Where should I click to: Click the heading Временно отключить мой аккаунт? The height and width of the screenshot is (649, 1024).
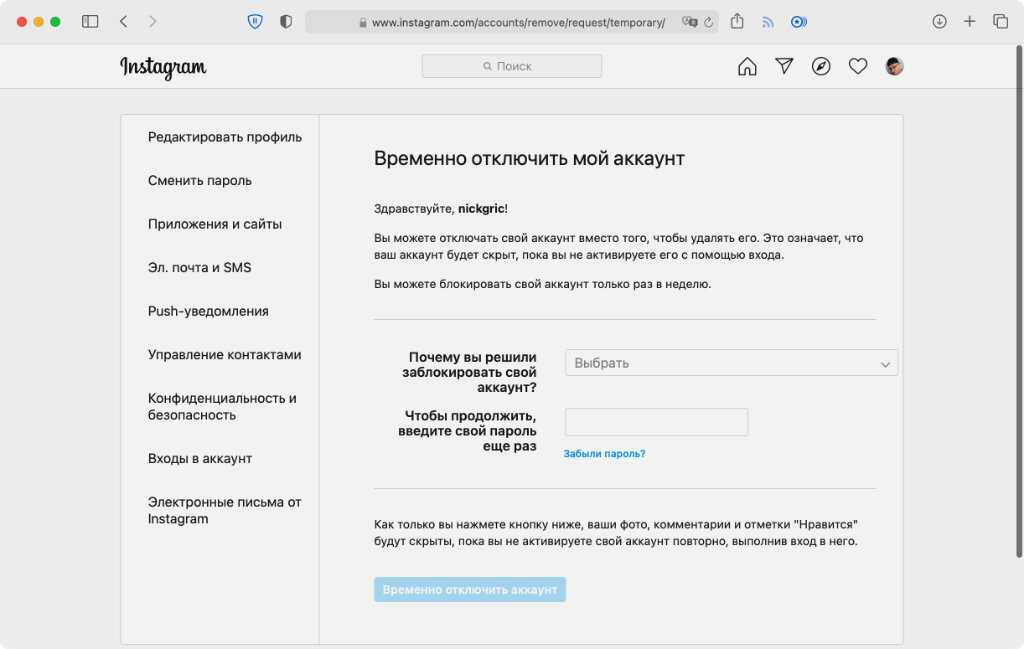529,159
